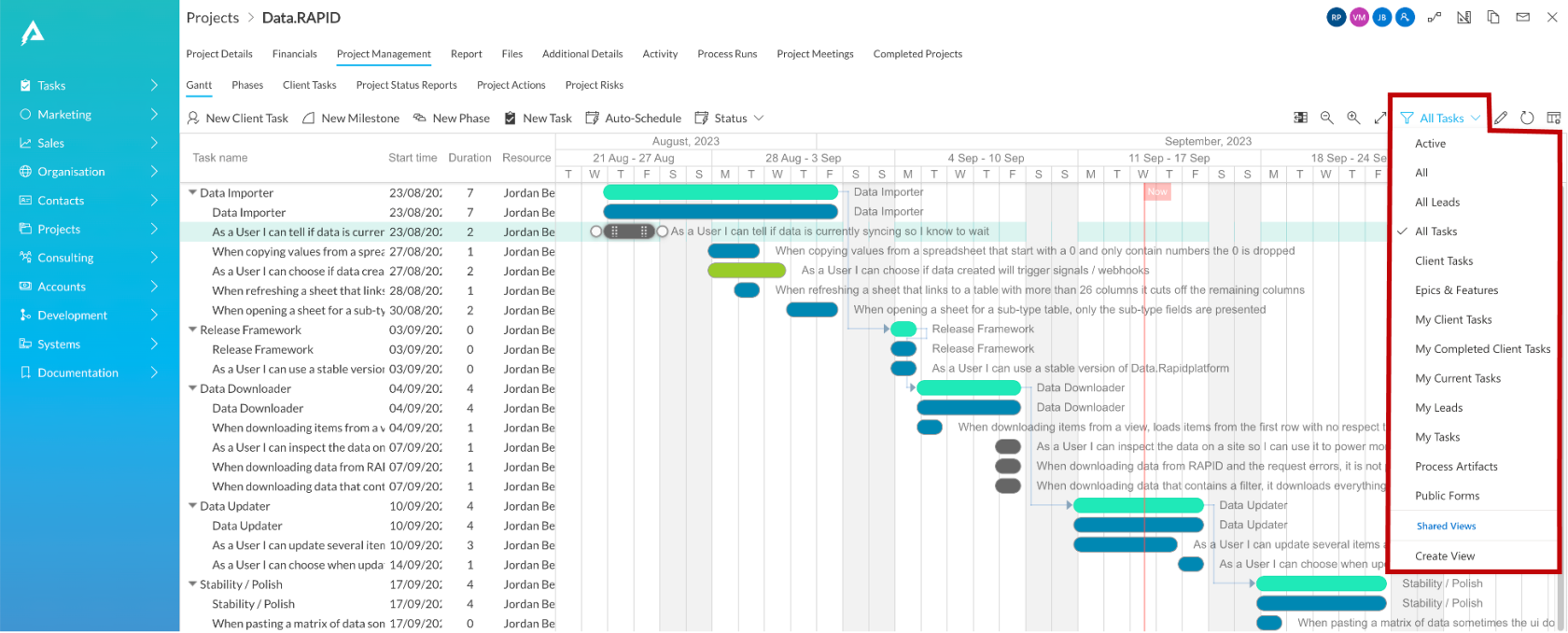This screenshot has height=633, width=1568.
Task: Click the copy documents icon in header
Action: (1493, 17)
